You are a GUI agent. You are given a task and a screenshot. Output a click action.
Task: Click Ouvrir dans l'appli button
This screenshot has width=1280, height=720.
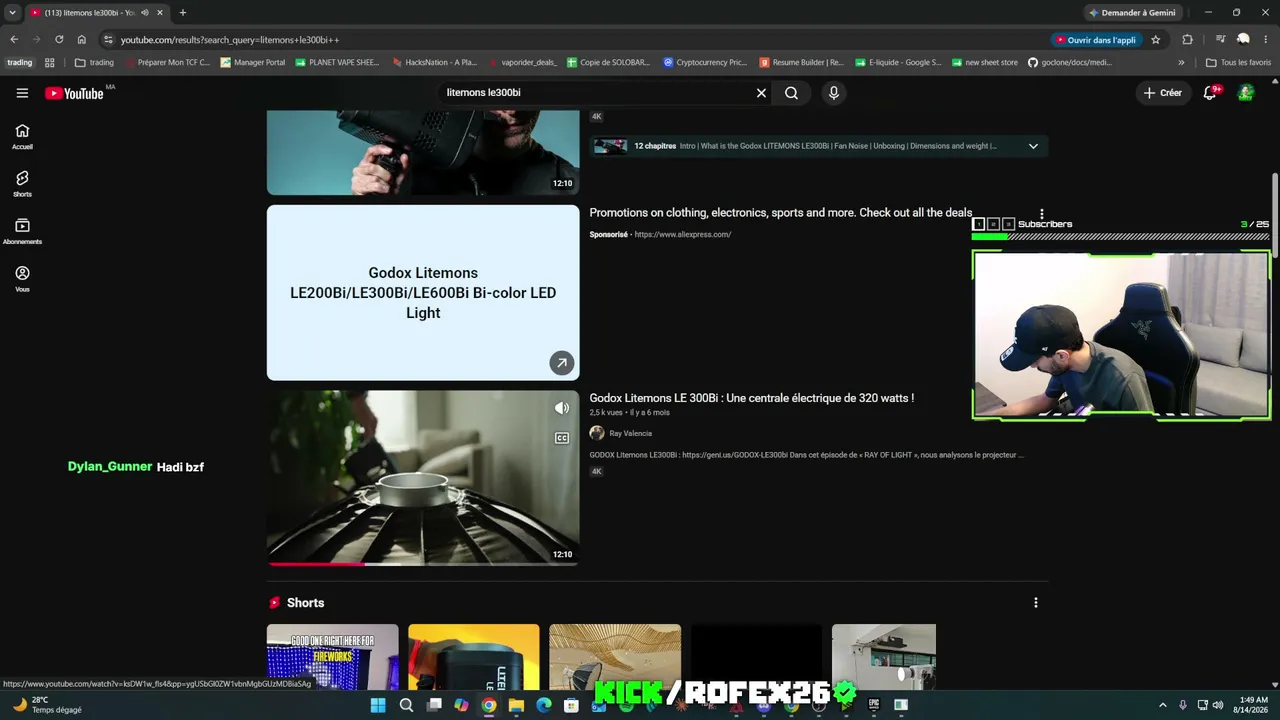point(1096,40)
